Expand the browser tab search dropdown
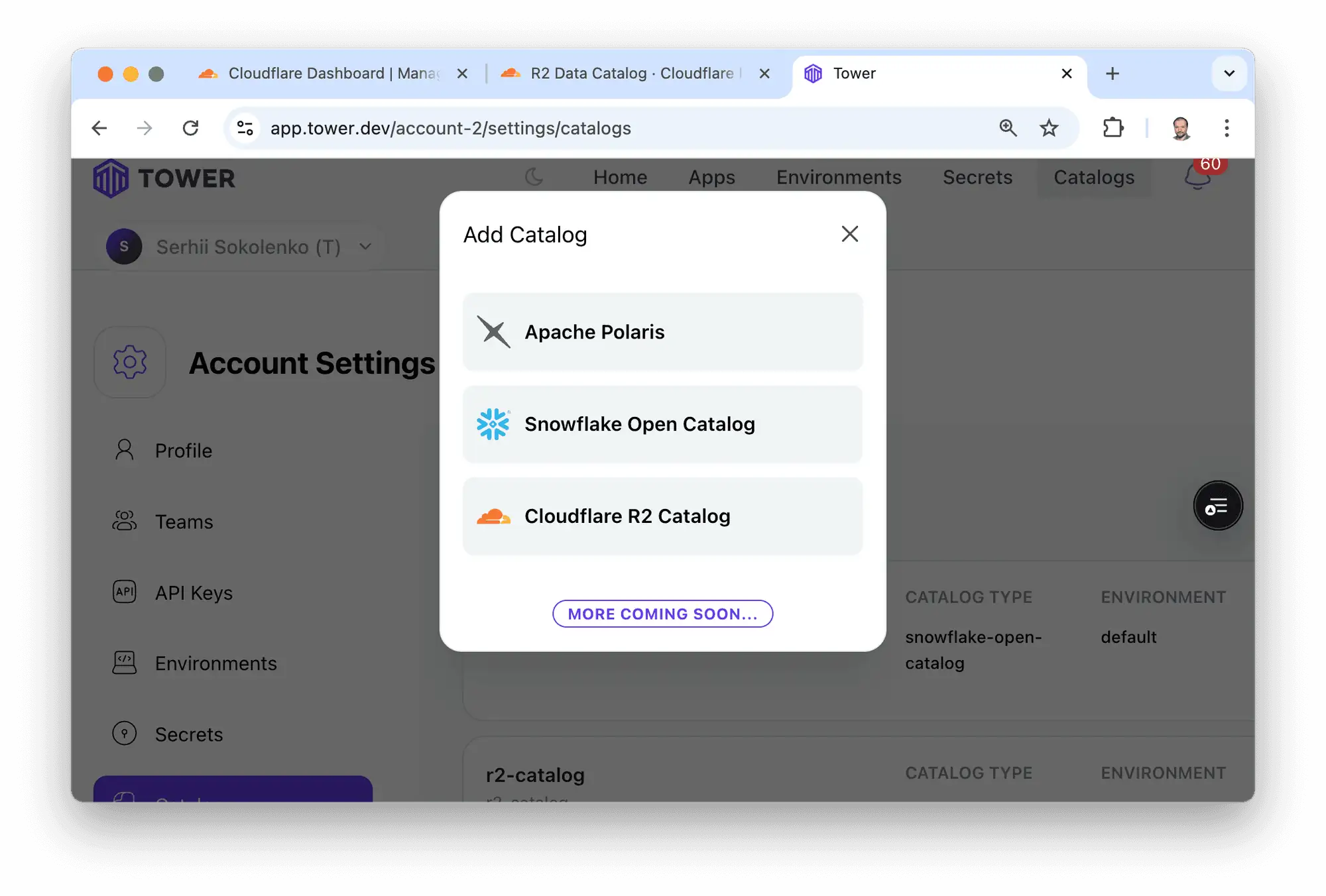 [1229, 74]
